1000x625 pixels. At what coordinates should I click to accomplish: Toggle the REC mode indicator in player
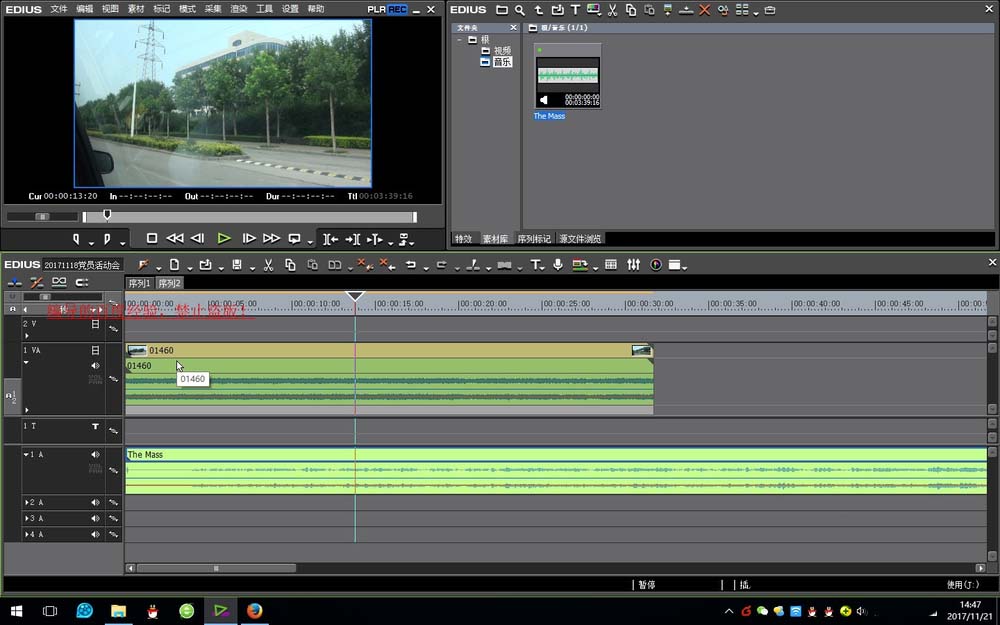click(397, 9)
